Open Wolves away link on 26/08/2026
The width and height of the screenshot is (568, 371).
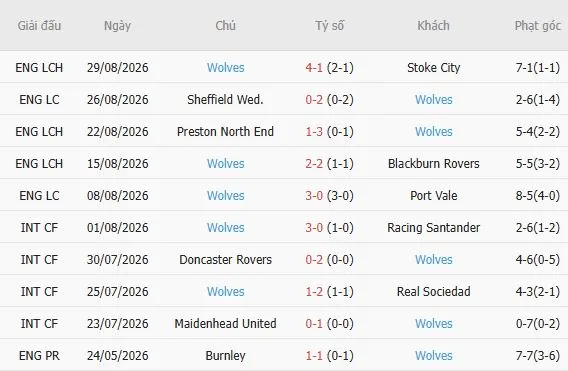(x=434, y=99)
